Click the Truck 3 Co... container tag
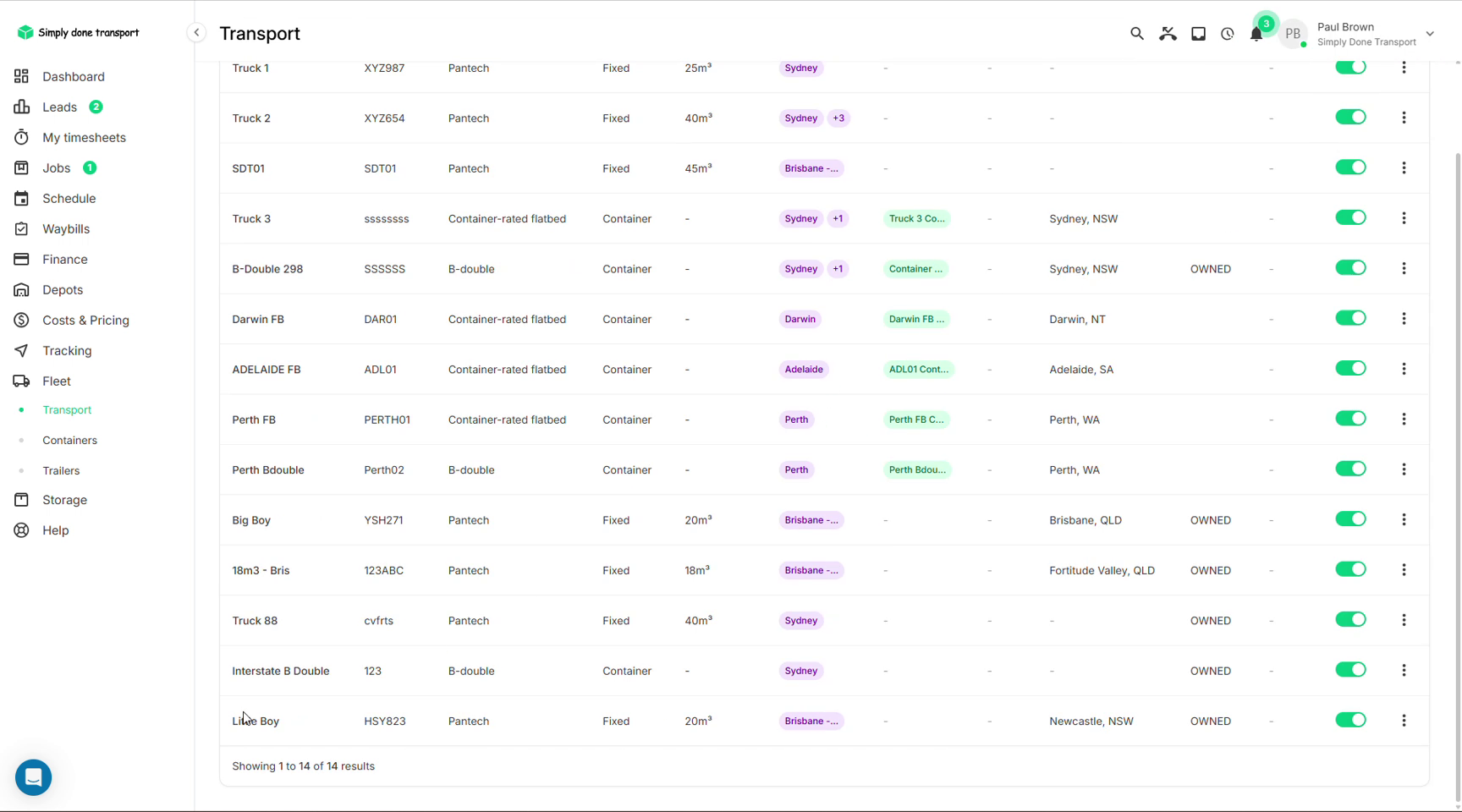 (917, 218)
